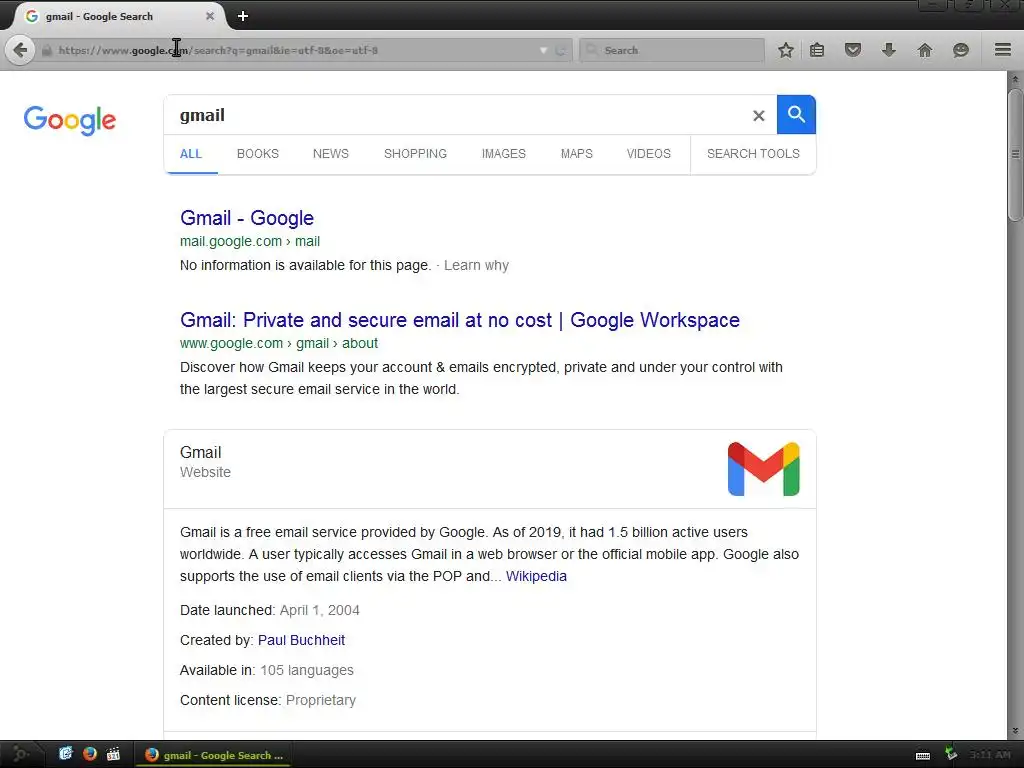Image resolution: width=1024 pixels, height=768 pixels.
Task: Click the vertical scrollbar thumb
Action: click(x=1015, y=155)
